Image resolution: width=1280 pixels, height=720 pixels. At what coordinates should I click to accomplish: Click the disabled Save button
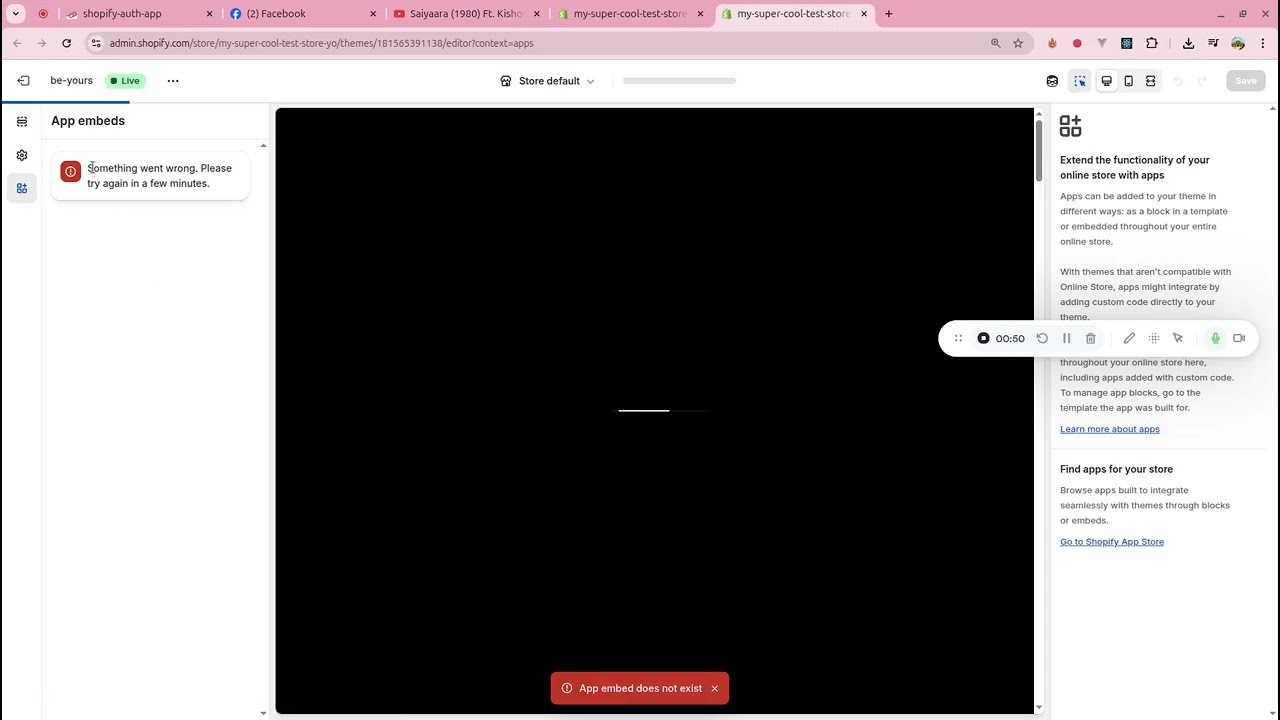click(x=1246, y=81)
